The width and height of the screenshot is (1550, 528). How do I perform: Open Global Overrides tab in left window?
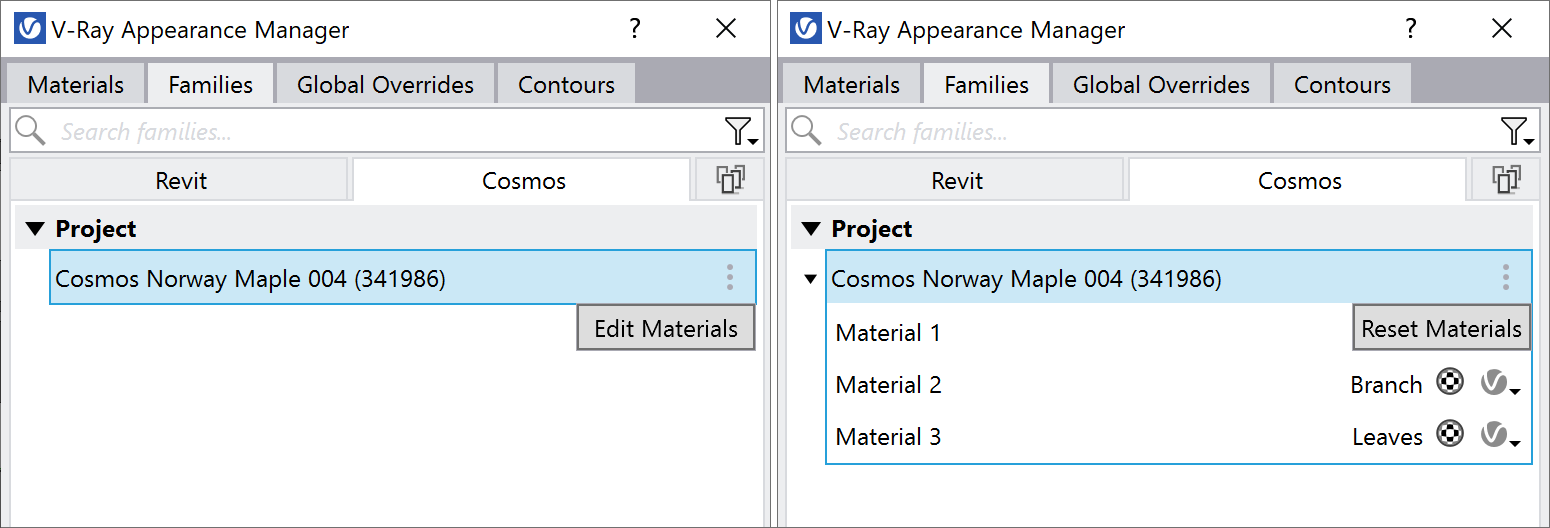pos(385,84)
